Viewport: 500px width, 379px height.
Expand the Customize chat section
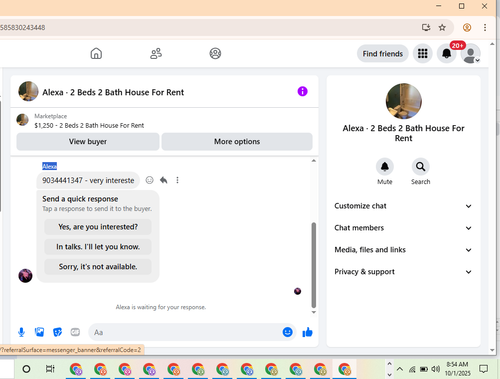pos(403,206)
